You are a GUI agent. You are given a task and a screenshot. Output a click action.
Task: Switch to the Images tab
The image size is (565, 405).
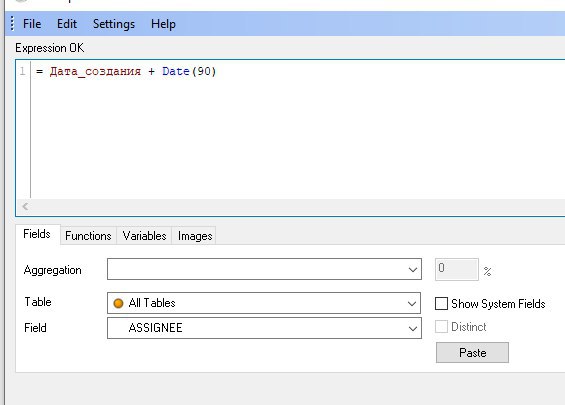[x=195, y=236]
